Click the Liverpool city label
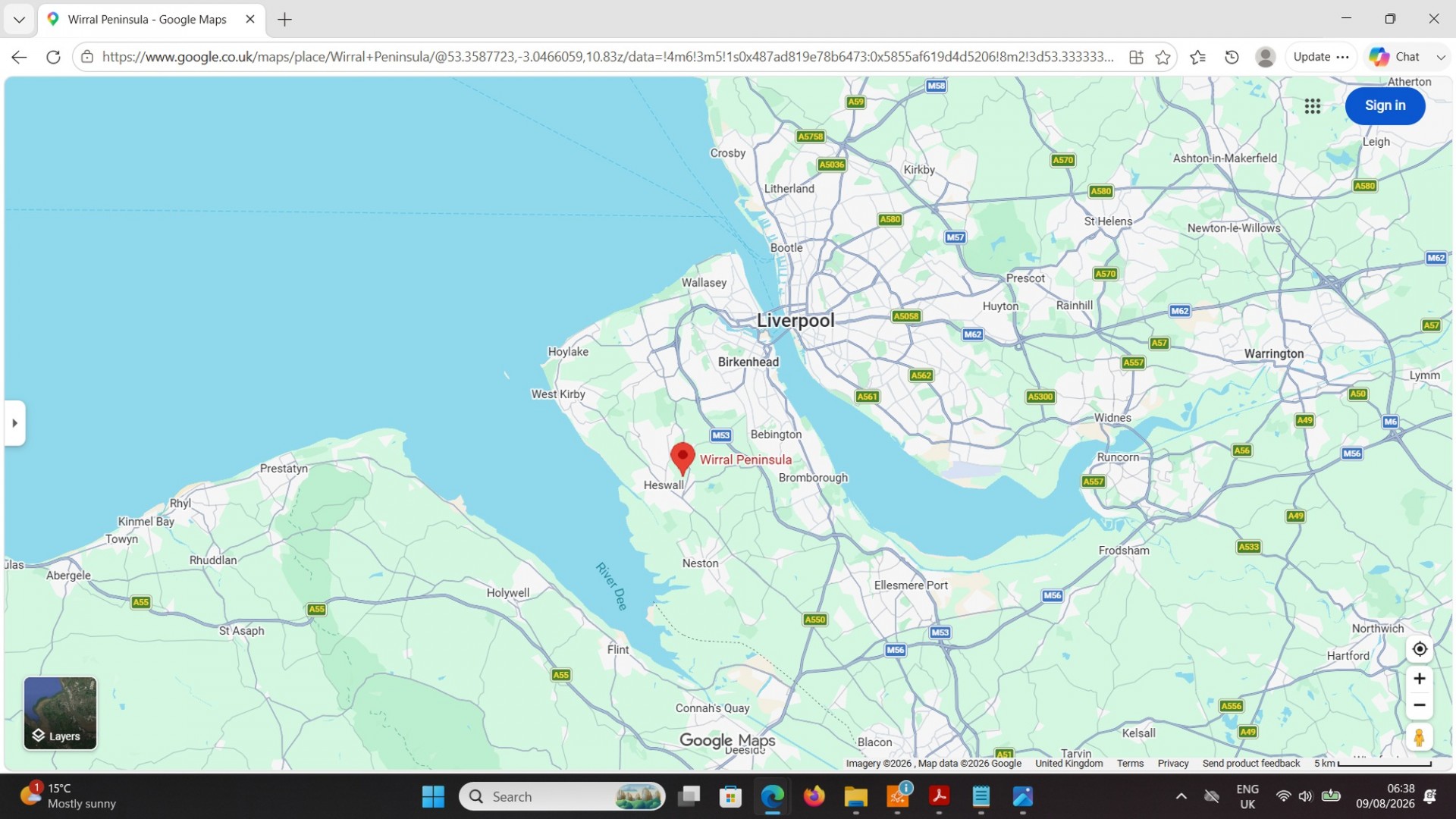Image resolution: width=1456 pixels, height=819 pixels. [x=795, y=321]
